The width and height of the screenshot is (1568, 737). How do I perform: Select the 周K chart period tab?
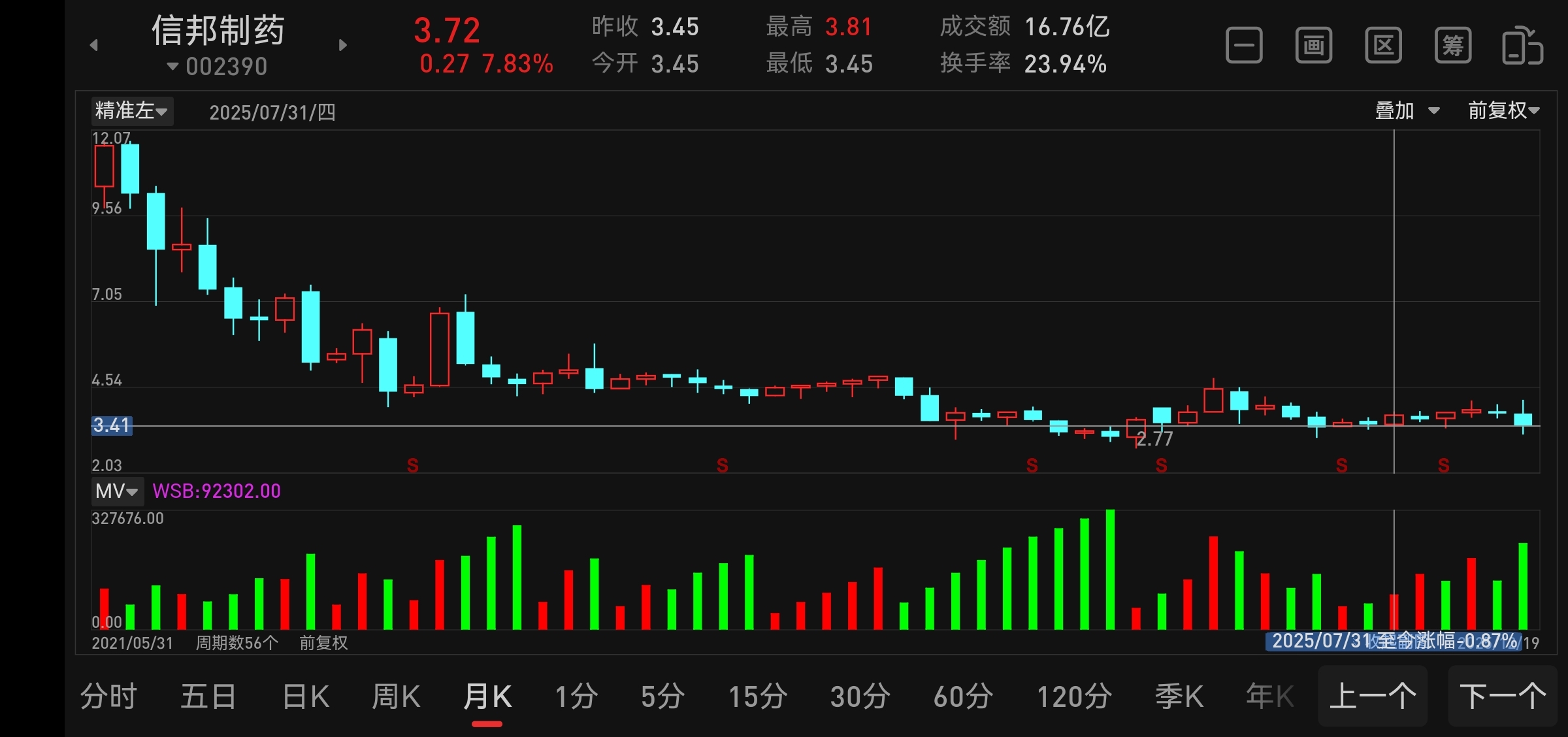(x=396, y=696)
